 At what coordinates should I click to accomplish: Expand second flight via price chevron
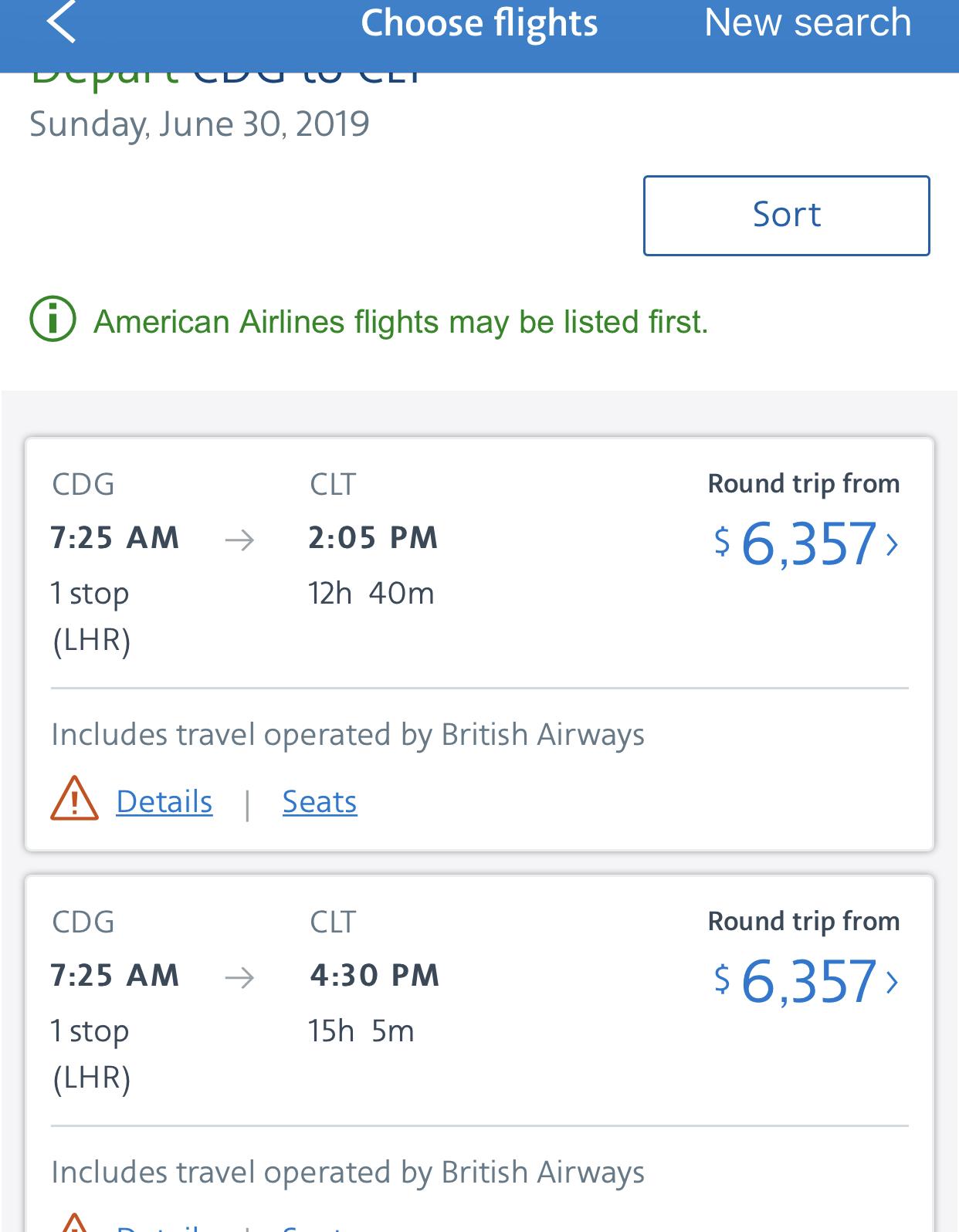click(x=893, y=983)
